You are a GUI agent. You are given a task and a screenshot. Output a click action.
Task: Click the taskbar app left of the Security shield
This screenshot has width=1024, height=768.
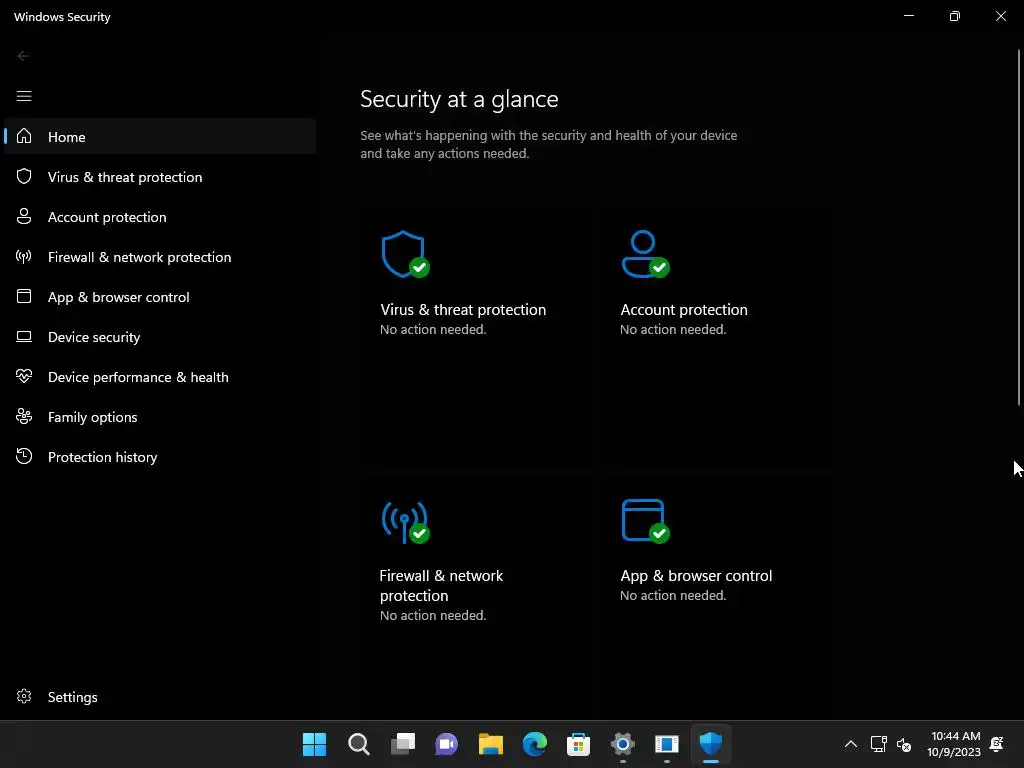tap(667, 744)
